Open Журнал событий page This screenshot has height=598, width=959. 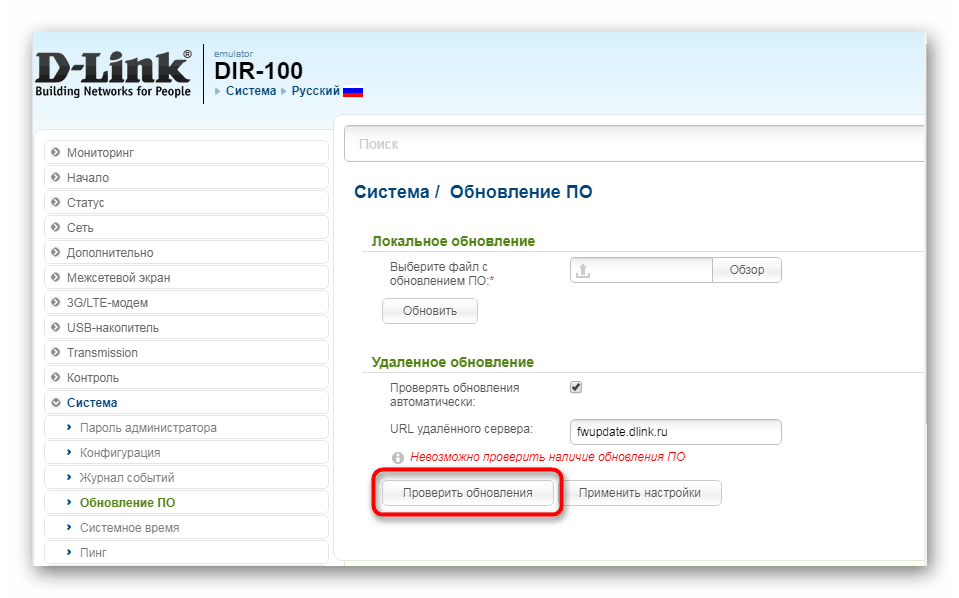coord(187,478)
